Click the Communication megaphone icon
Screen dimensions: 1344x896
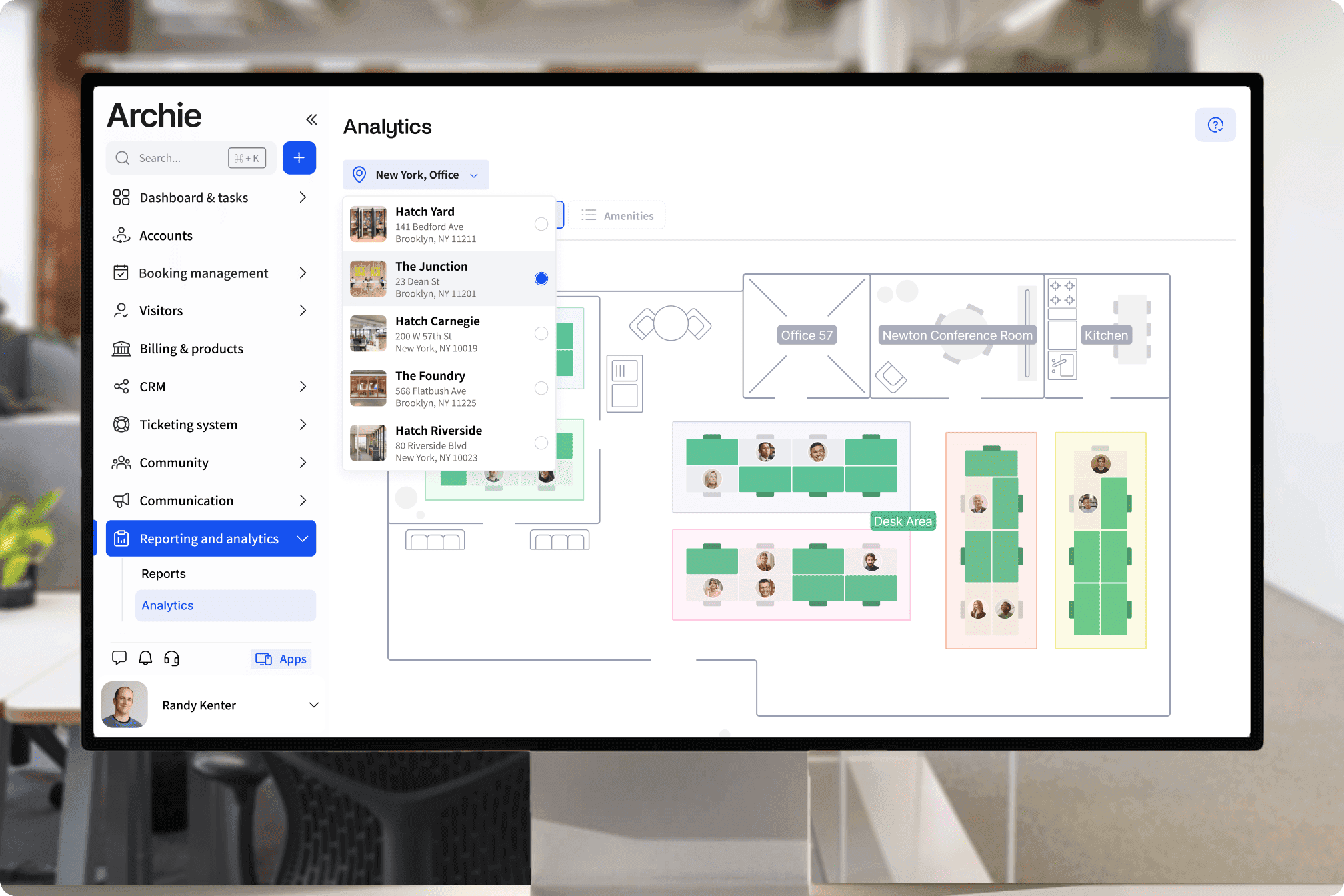(121, 500)
